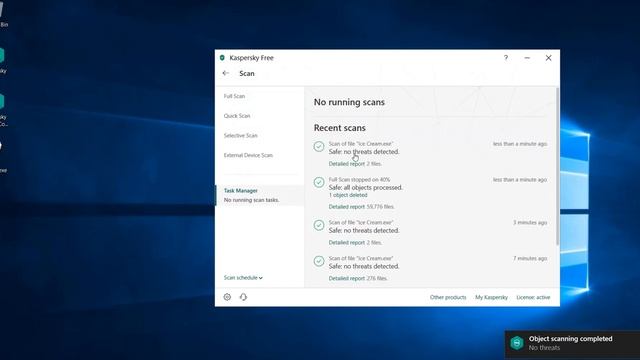Click the No threats text in the notification
This screenshot has height=360, width=640.
544,348
